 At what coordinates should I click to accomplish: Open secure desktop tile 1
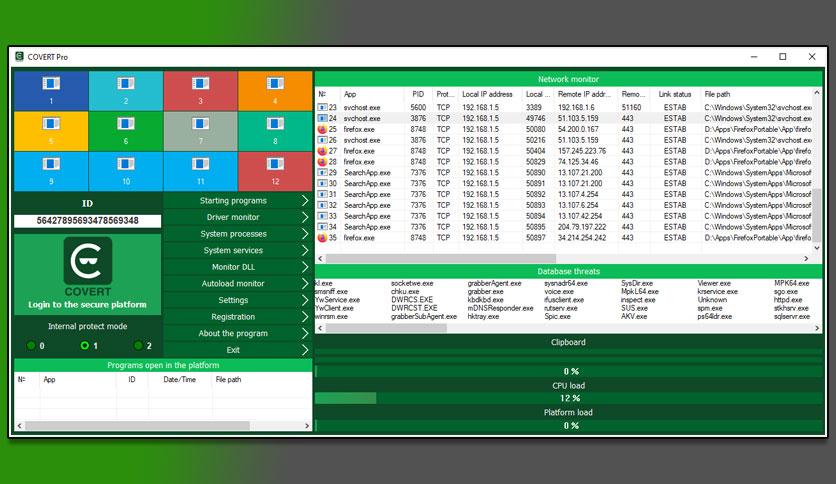pos(51,91)
